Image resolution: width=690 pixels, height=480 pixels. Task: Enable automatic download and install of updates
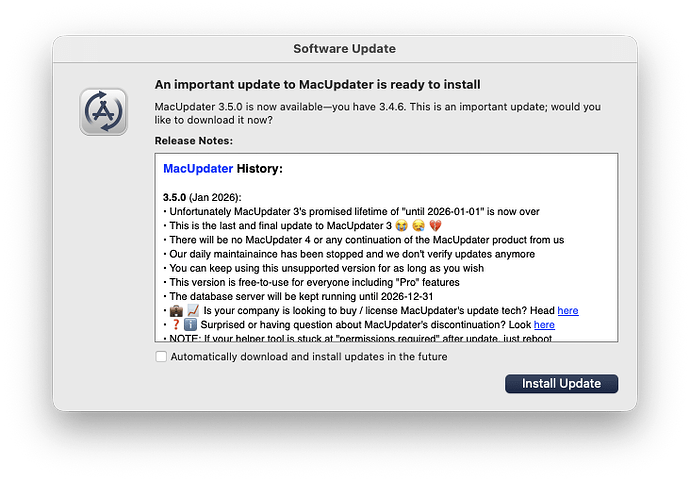(161, 356)
